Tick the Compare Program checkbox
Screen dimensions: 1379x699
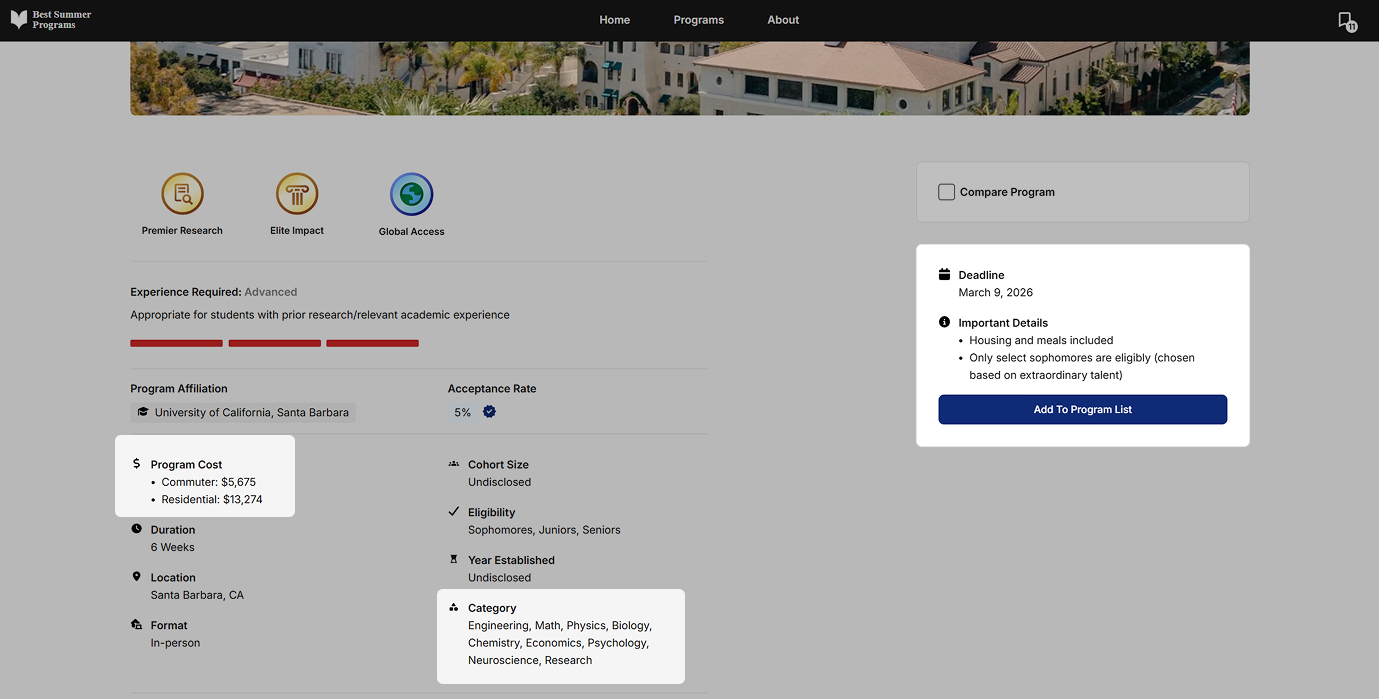tap(946, 192)
